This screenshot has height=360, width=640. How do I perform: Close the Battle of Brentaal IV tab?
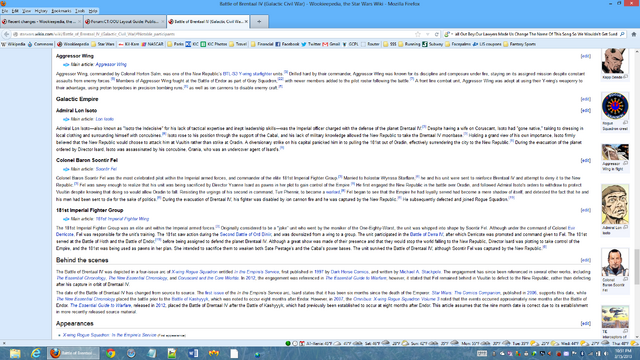[x=246, y=22]
